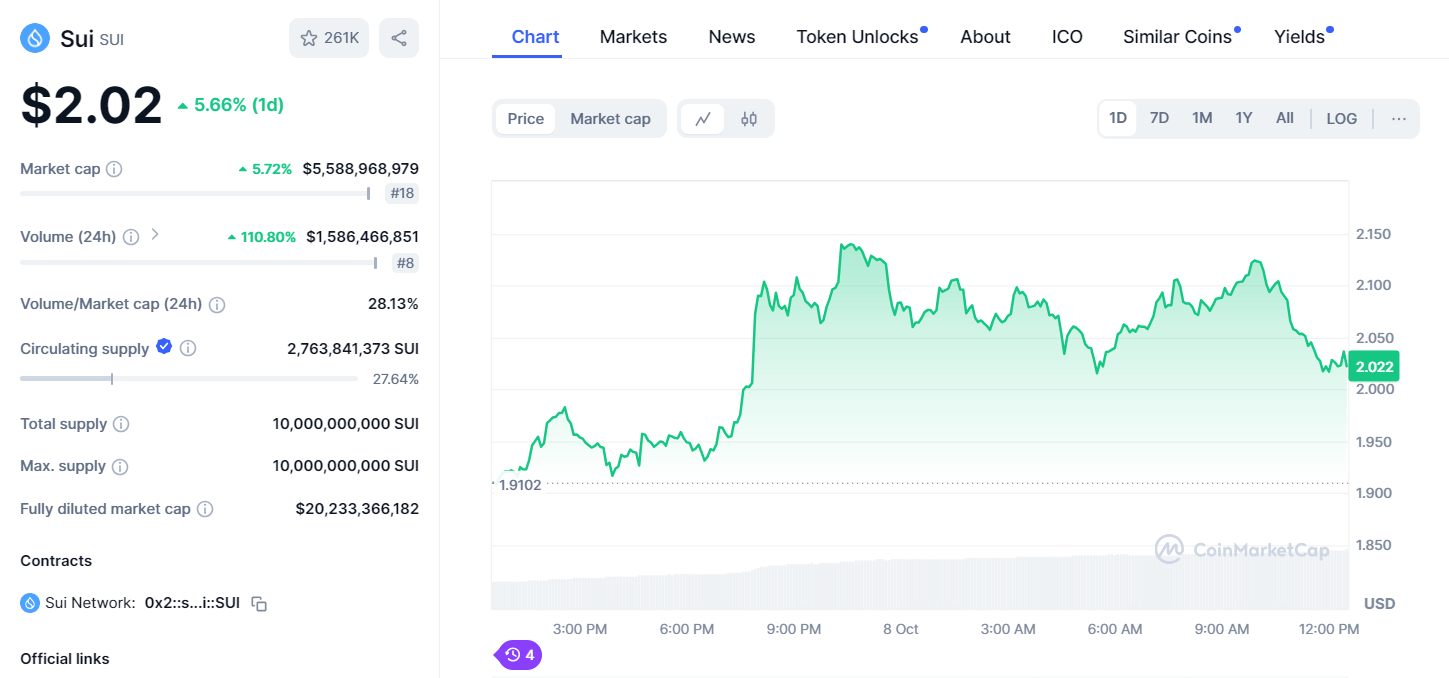Set chart range to 1Y
The width and height of the screenshot is (1449, 678).
[x=1244, y=119]
